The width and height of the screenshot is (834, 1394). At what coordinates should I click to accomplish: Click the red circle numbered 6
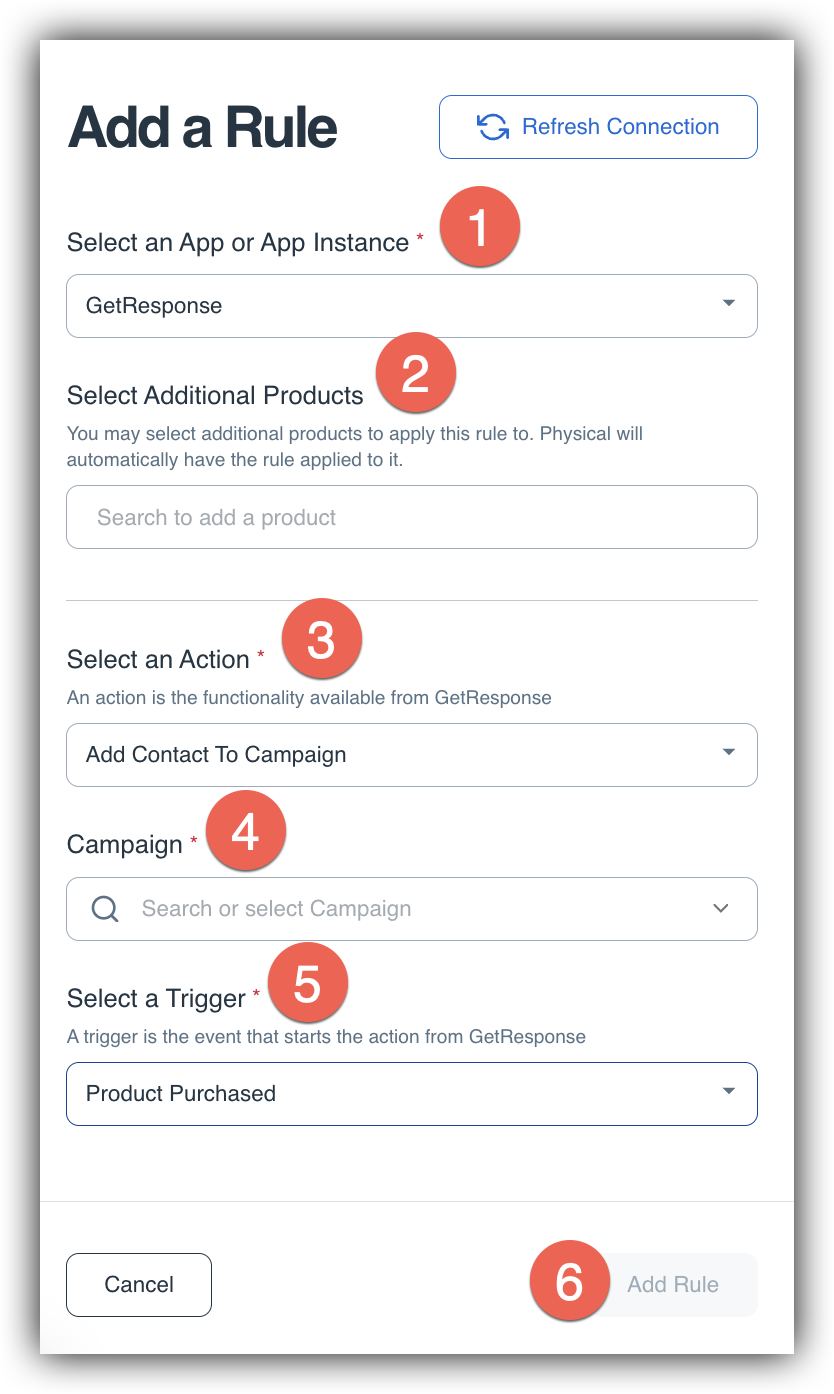[569, 1281]
